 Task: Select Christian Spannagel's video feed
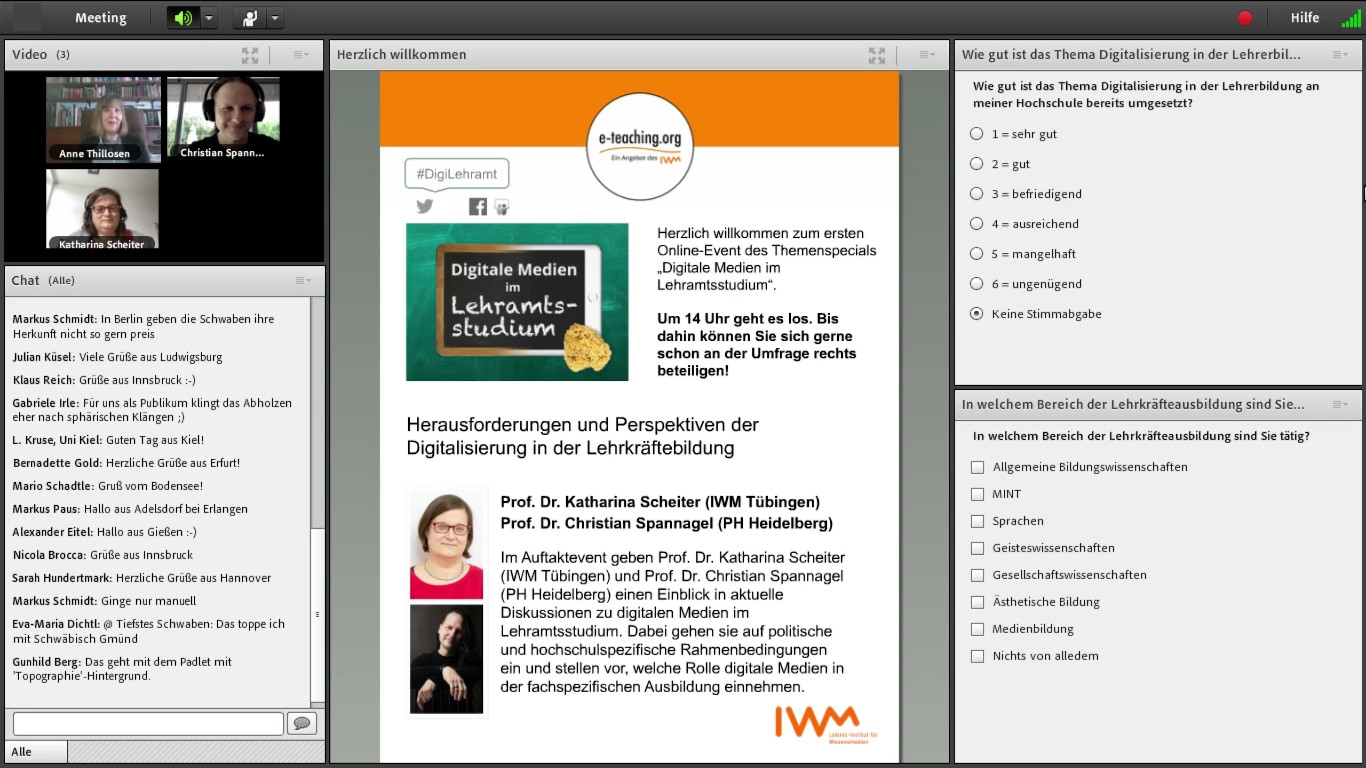pos(223,119)
